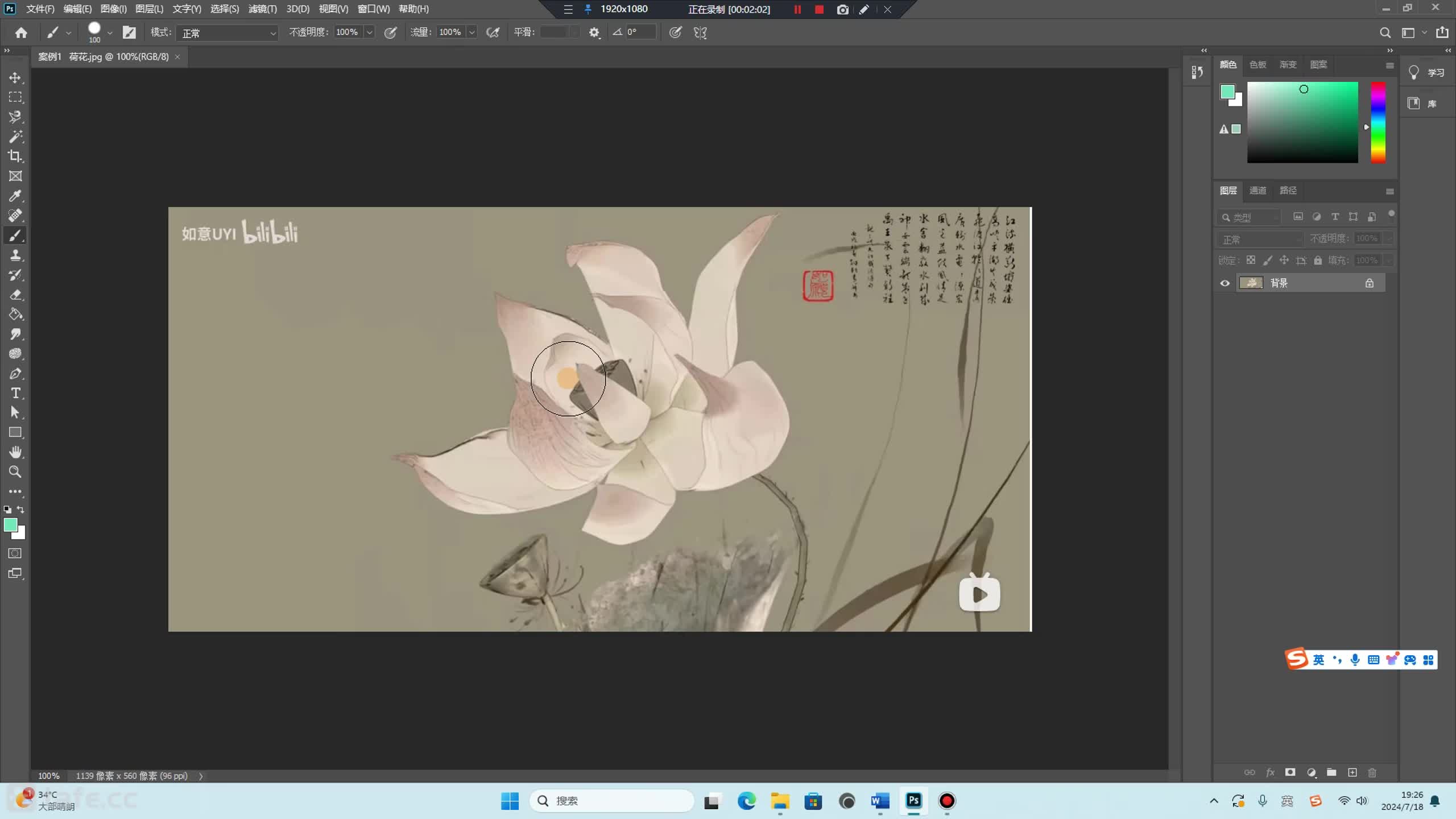Open the 滤镜(T) menu
The image size is (1456, 819).
pyautogui.click(x=263, y=9)
